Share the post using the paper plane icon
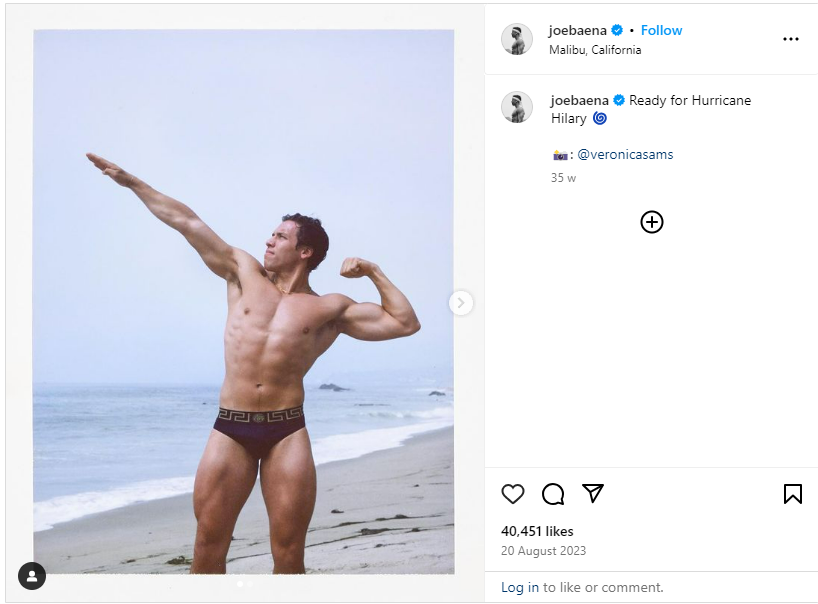 point(593,494)
